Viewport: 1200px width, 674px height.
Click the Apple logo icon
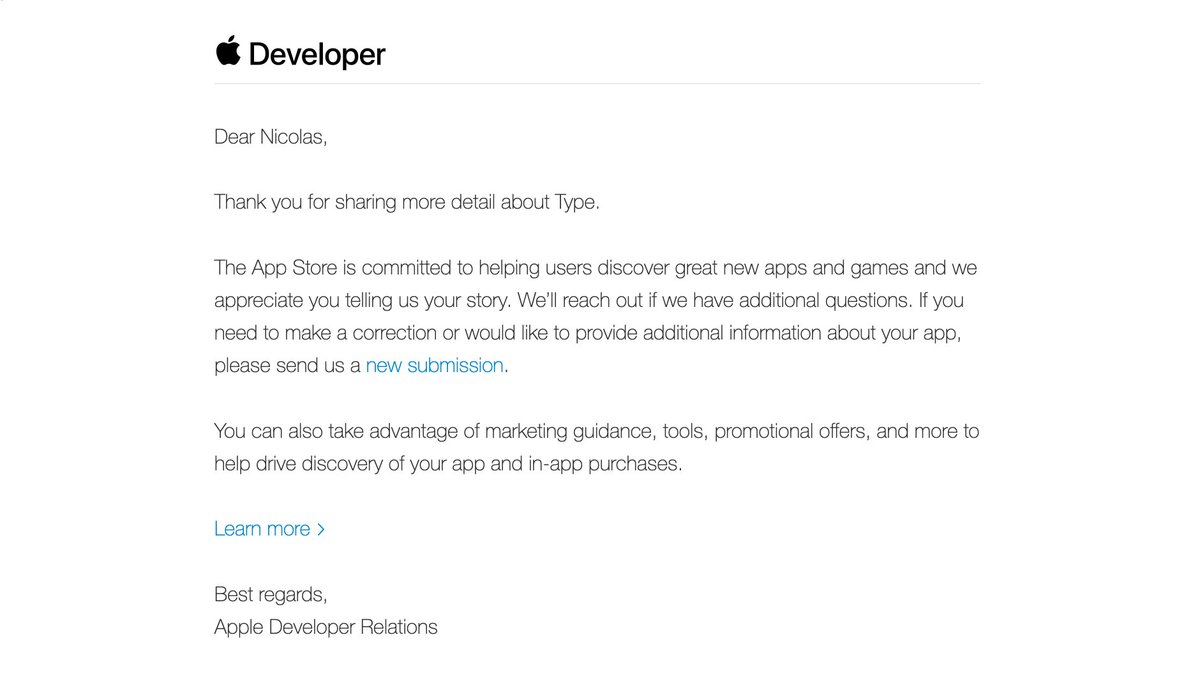pos(227,51)
